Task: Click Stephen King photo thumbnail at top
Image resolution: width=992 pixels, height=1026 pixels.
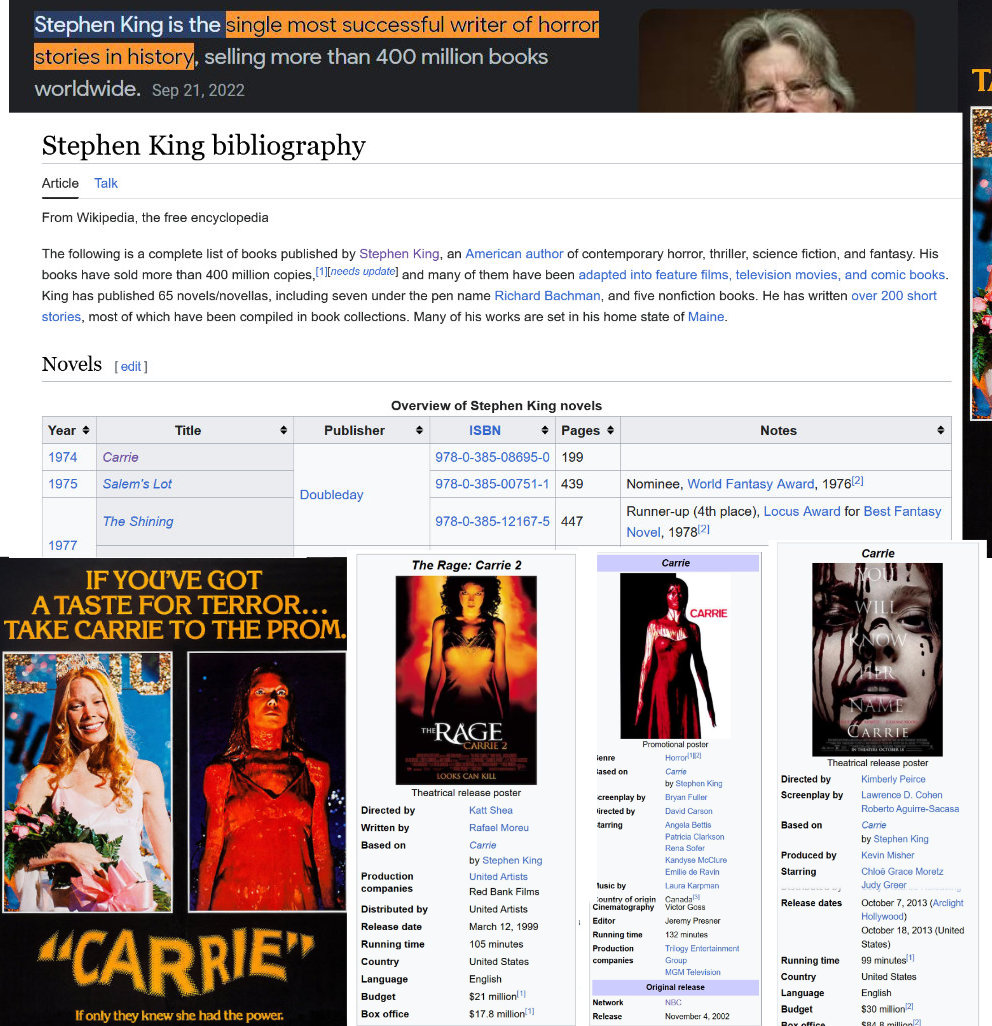Action: click(x=777, y=60)
